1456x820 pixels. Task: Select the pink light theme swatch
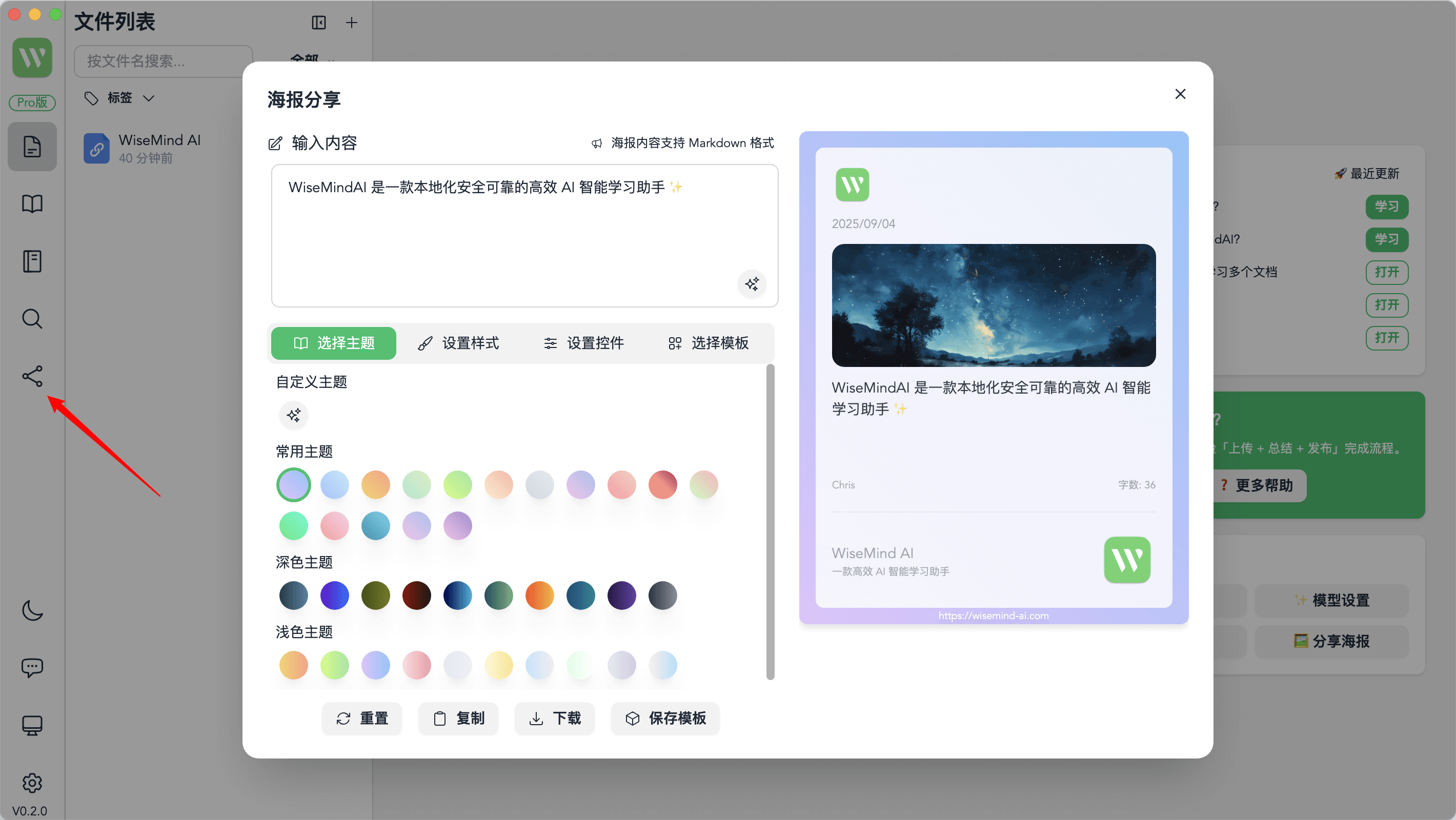click(417, 665)
